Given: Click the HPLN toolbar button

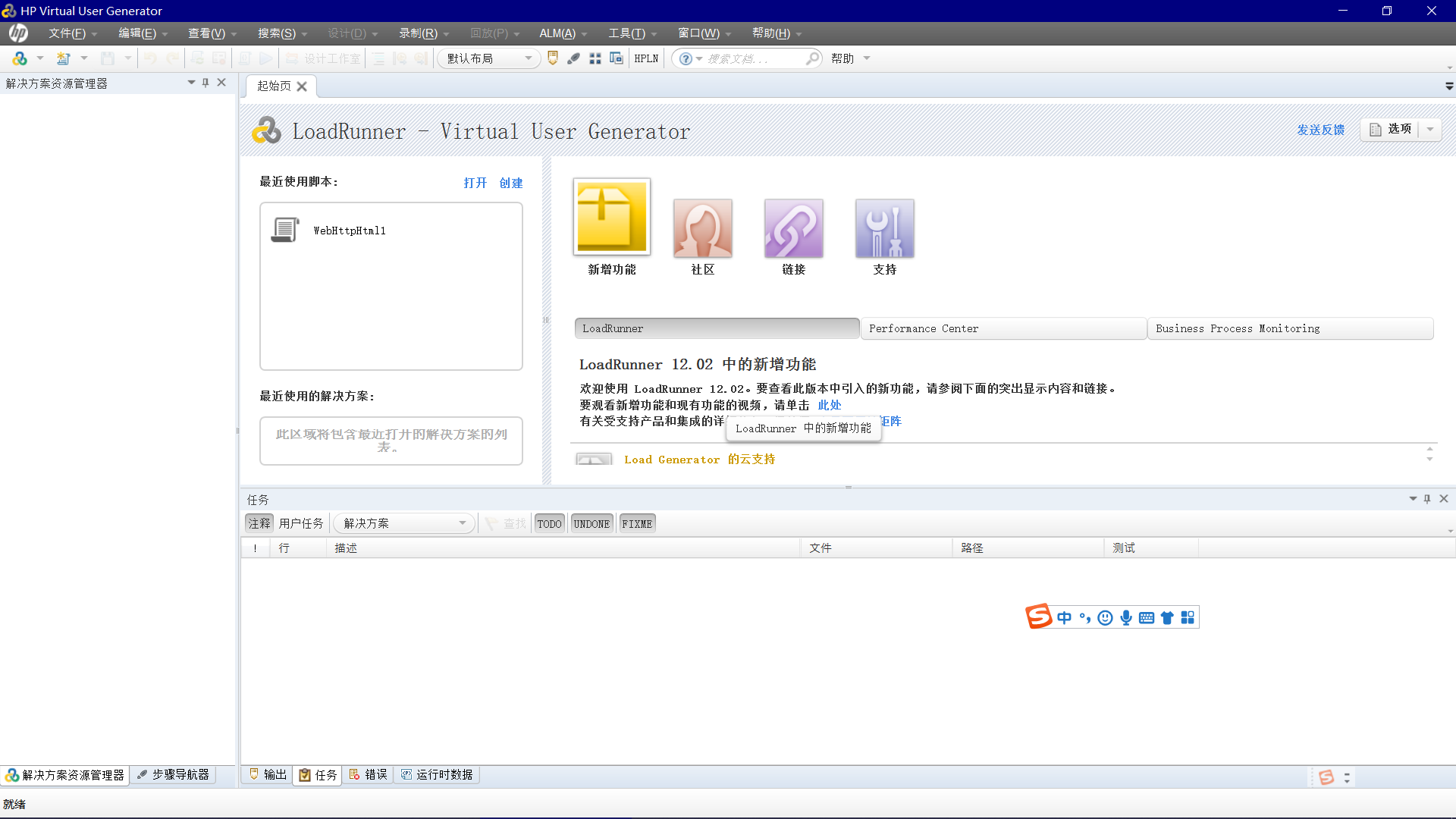Looking at the screenshot, I should (x=646, y=58).
